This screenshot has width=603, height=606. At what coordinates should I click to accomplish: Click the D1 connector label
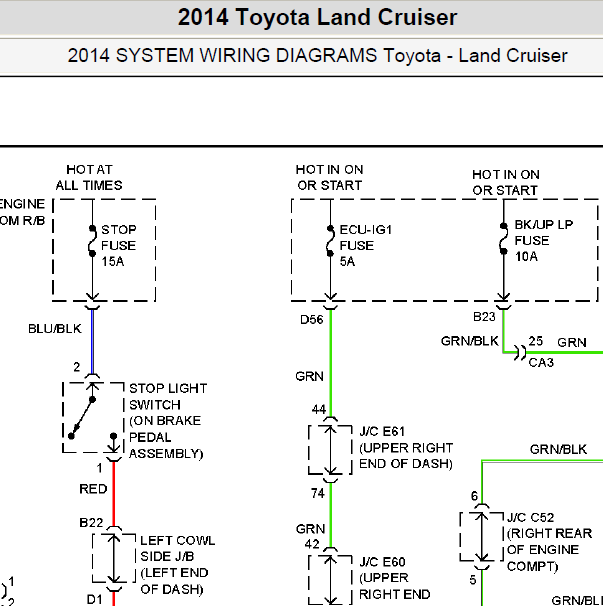click(95, 600)
